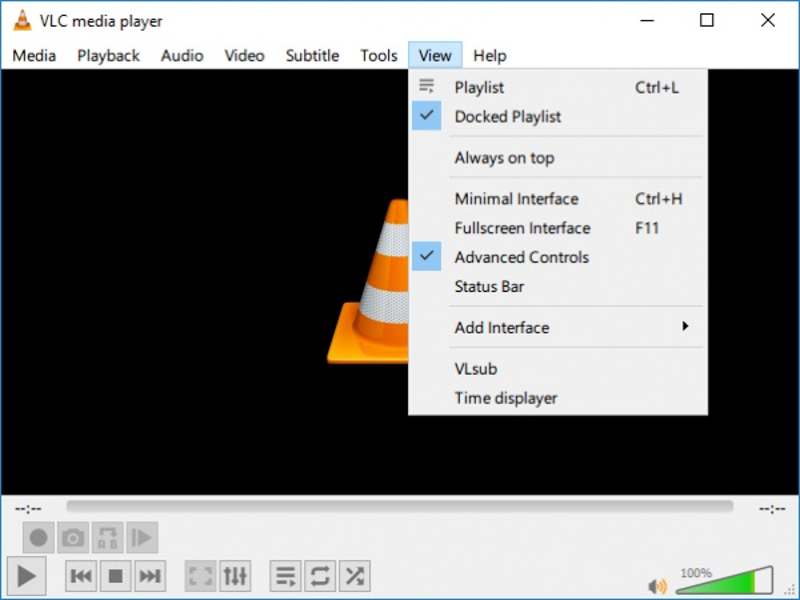Show the playlist panel
The image size is (800, 600).
pyautogui.click(x=285, y=575)
